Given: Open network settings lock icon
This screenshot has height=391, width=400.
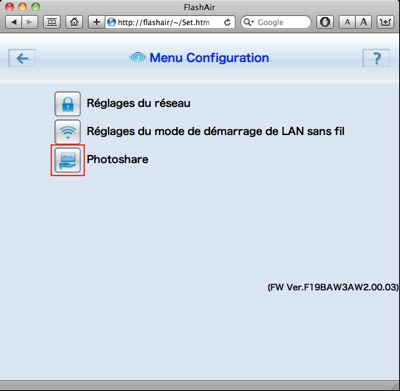Looking at the screenshot, I should point(68,104).
